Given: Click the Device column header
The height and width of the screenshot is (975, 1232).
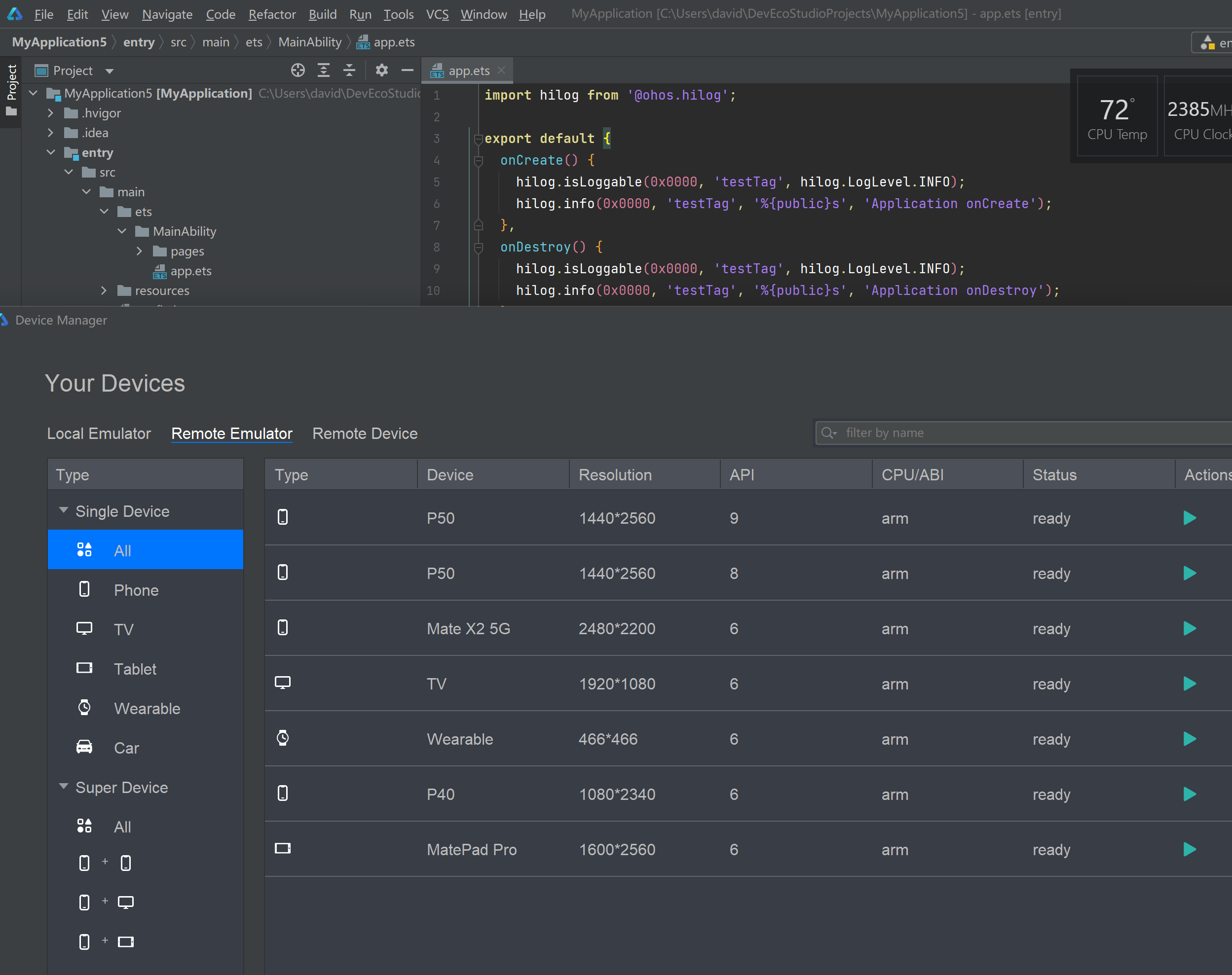Looking at the screenshot, I should pyautogui.click(x=493, y=474).
